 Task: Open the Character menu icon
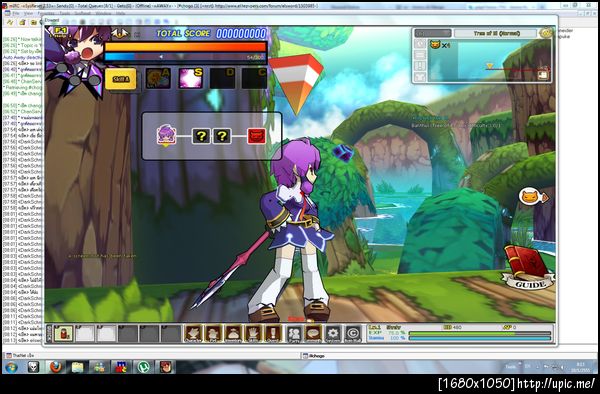pyautogui.click(x=193, y=334)
